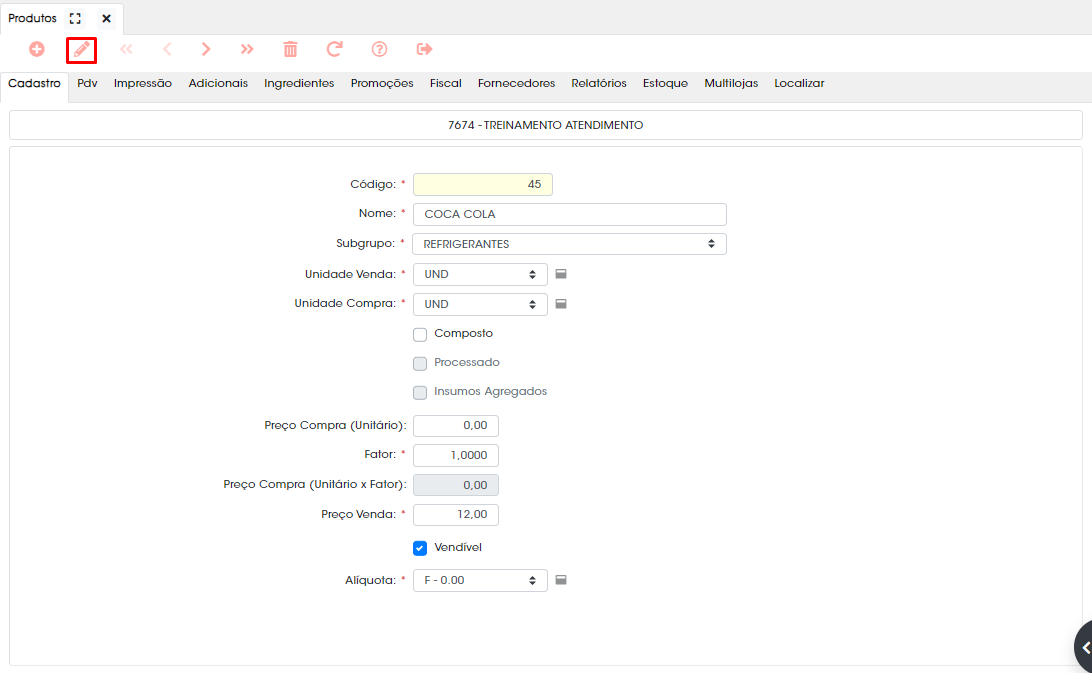Toggle the Composto checkbox
1092x673 pixels.
click(x=420, y=334)
